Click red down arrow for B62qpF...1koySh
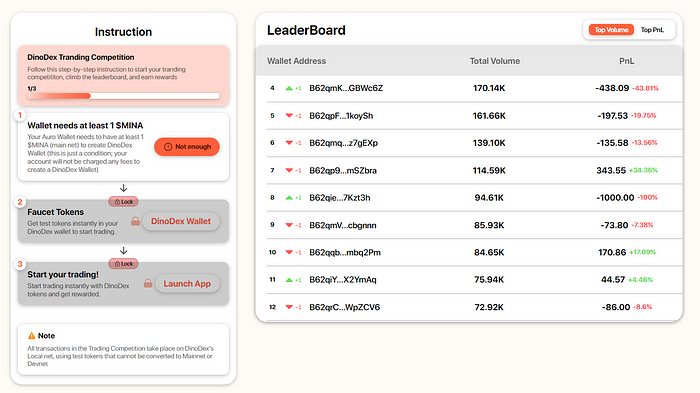Viewport: 700px width, 393px height. (x=289, y=116)
